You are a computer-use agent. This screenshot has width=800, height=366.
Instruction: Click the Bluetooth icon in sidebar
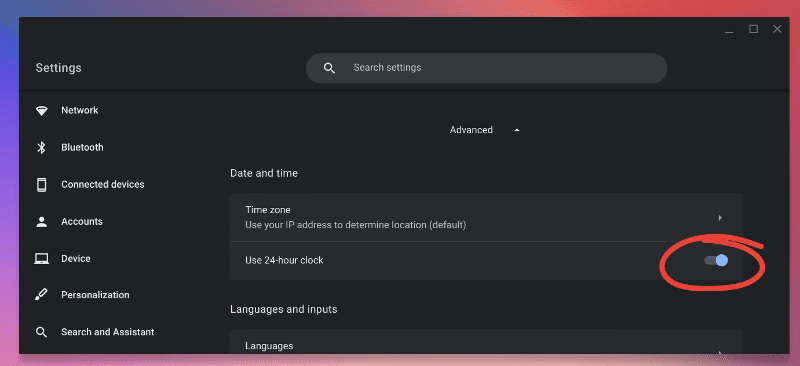[x=41, y=148]
